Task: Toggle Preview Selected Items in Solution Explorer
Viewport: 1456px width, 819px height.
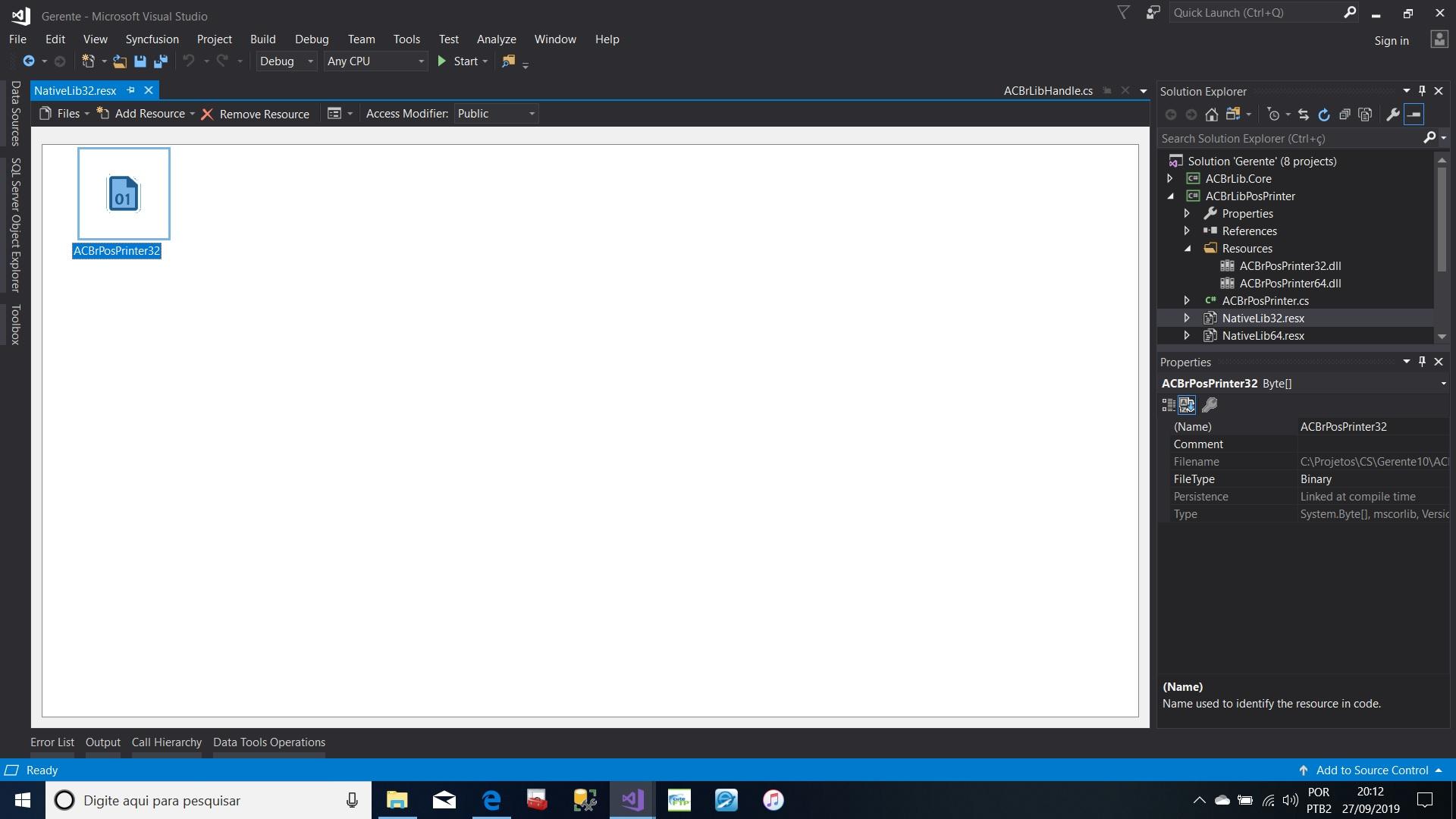Action: click(1414, 115)
